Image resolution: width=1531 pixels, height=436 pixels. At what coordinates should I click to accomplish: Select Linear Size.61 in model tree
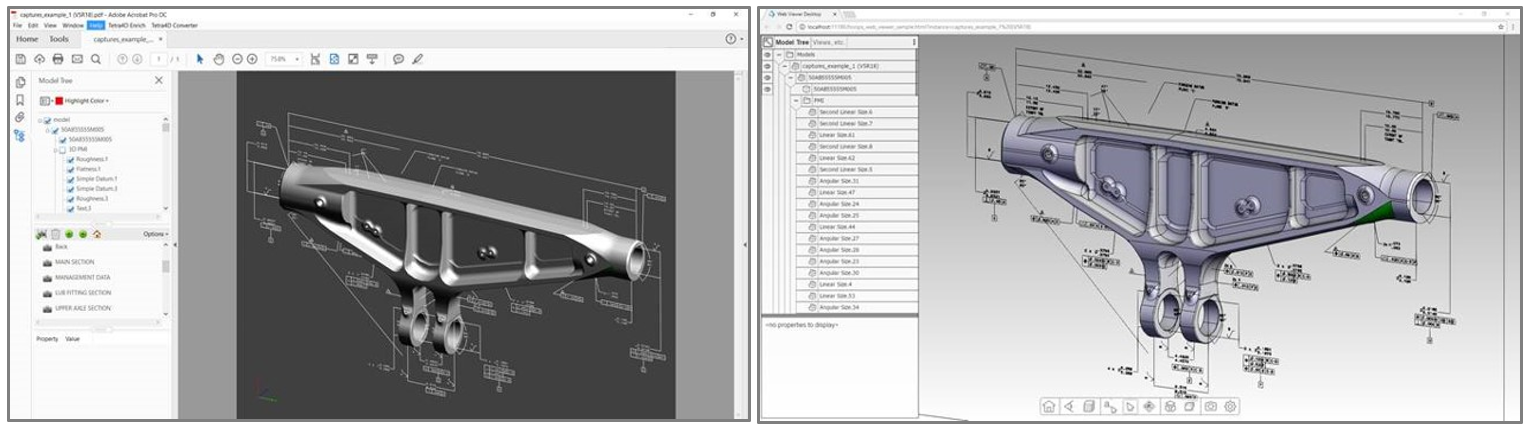pos(837,135)
